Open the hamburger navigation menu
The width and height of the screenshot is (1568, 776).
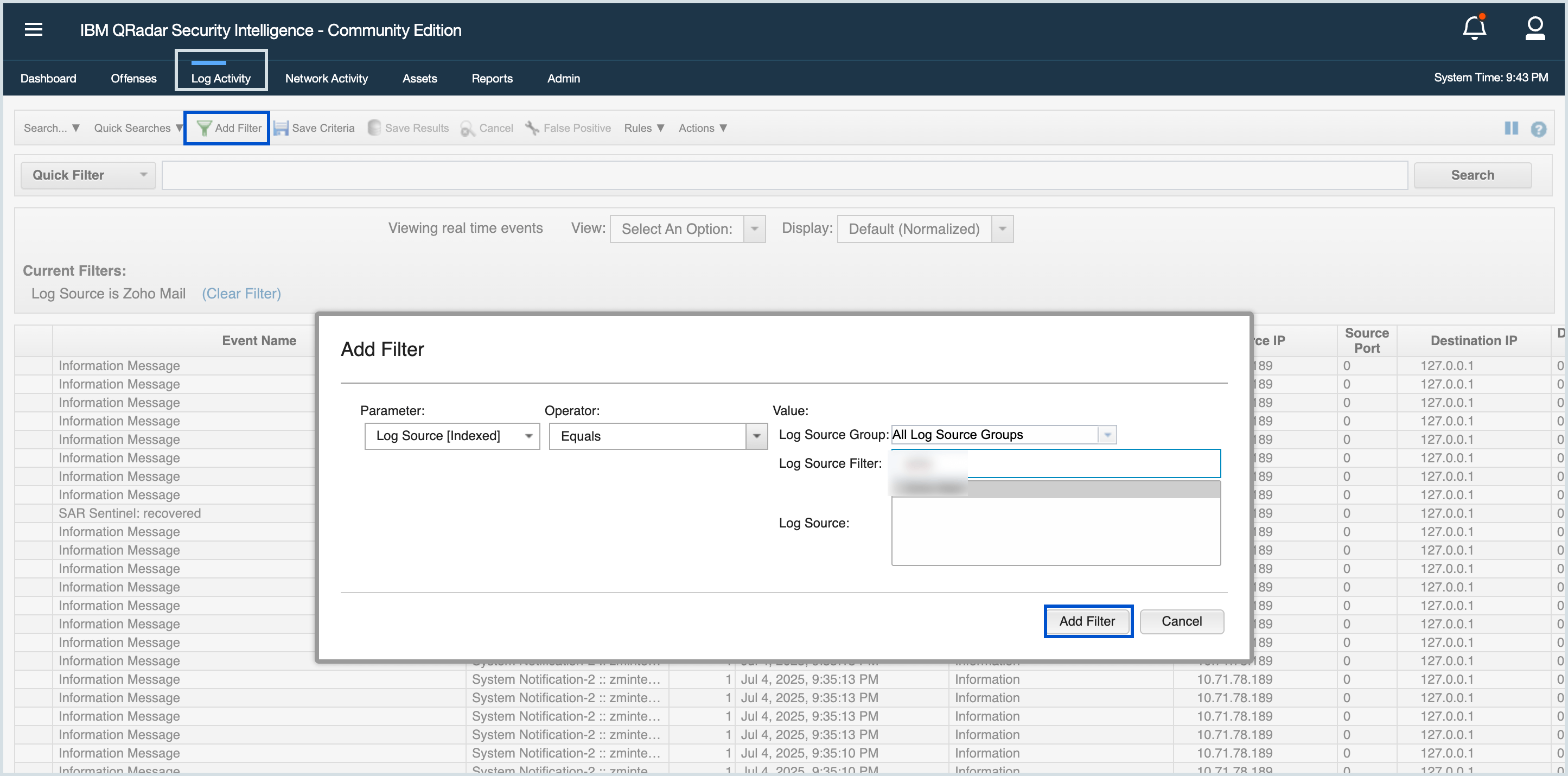[x=34, y=29]
